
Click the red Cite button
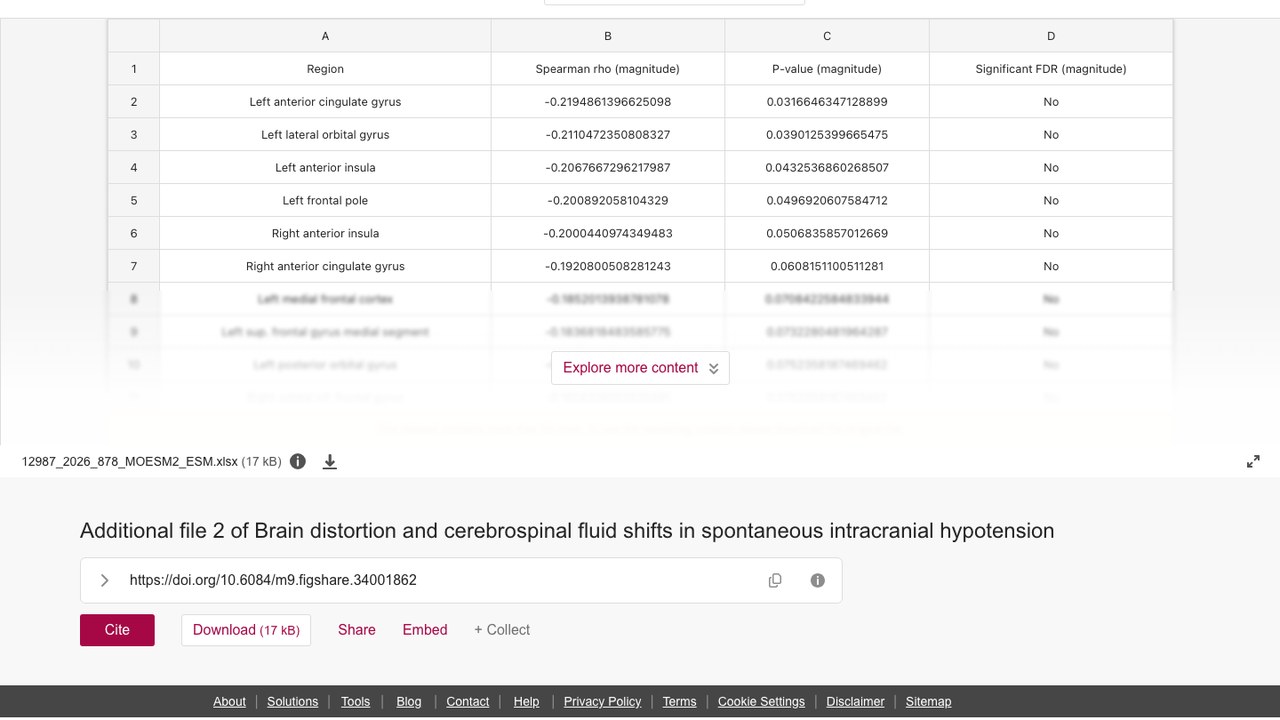(x=117, y=630)
